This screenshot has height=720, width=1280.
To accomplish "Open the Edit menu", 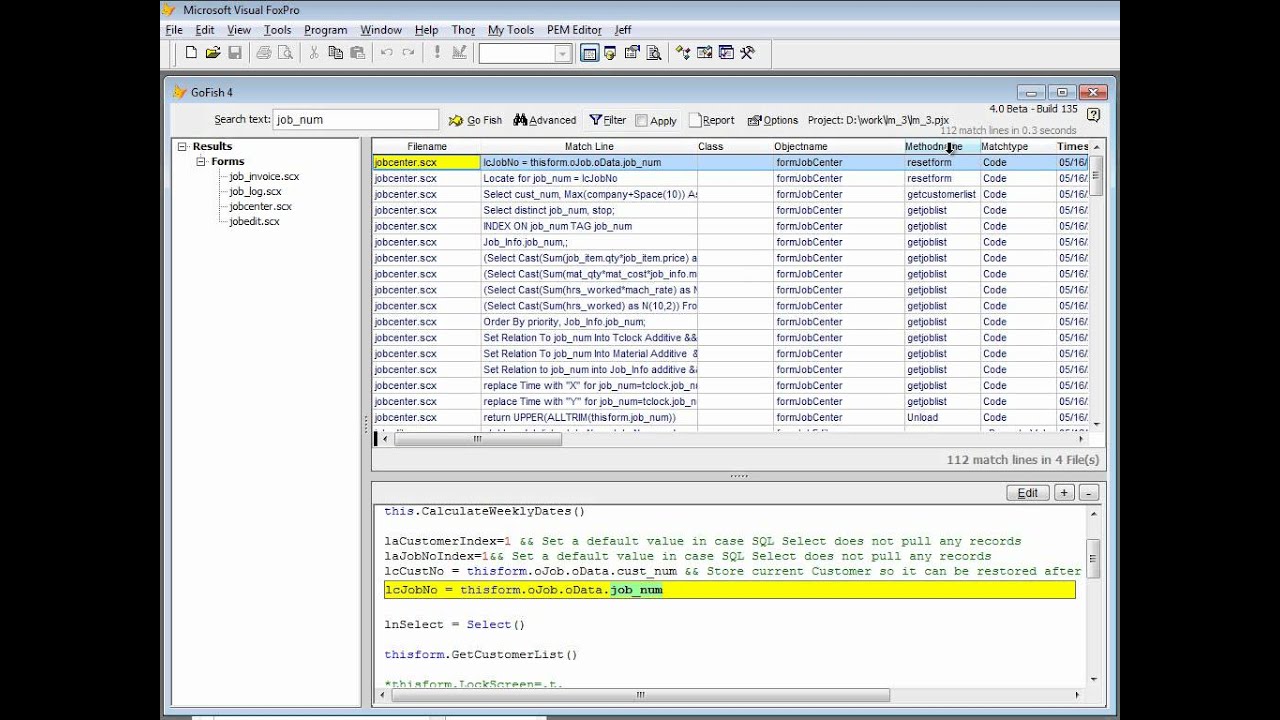I will point(205,30).
